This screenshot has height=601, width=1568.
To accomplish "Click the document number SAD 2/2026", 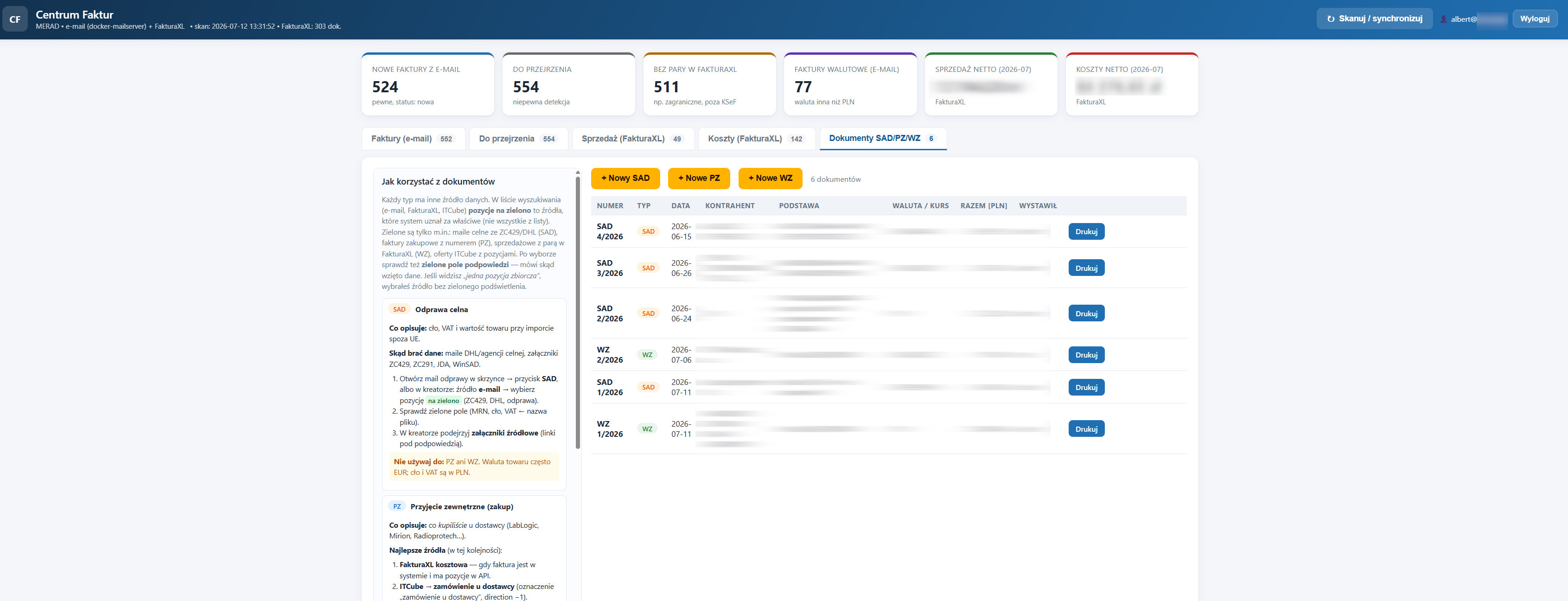I will (609, 313).
